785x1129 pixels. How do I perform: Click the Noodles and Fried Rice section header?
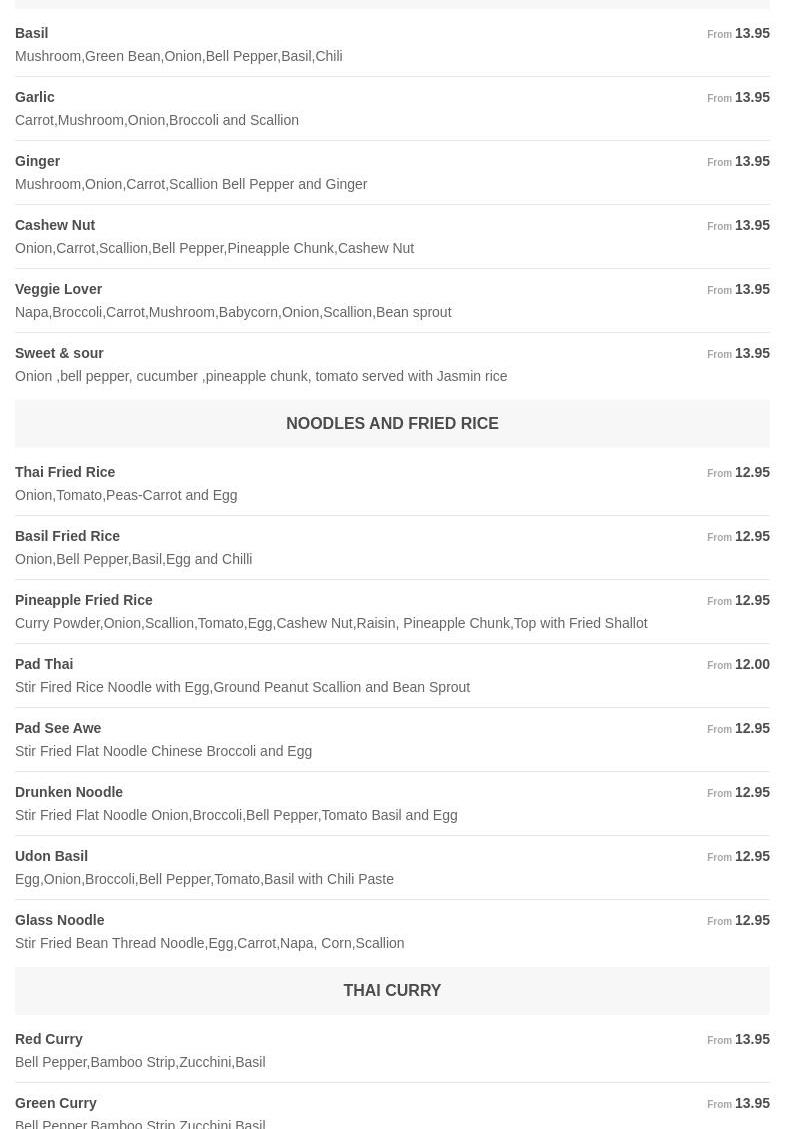click(x=392, y=423)
